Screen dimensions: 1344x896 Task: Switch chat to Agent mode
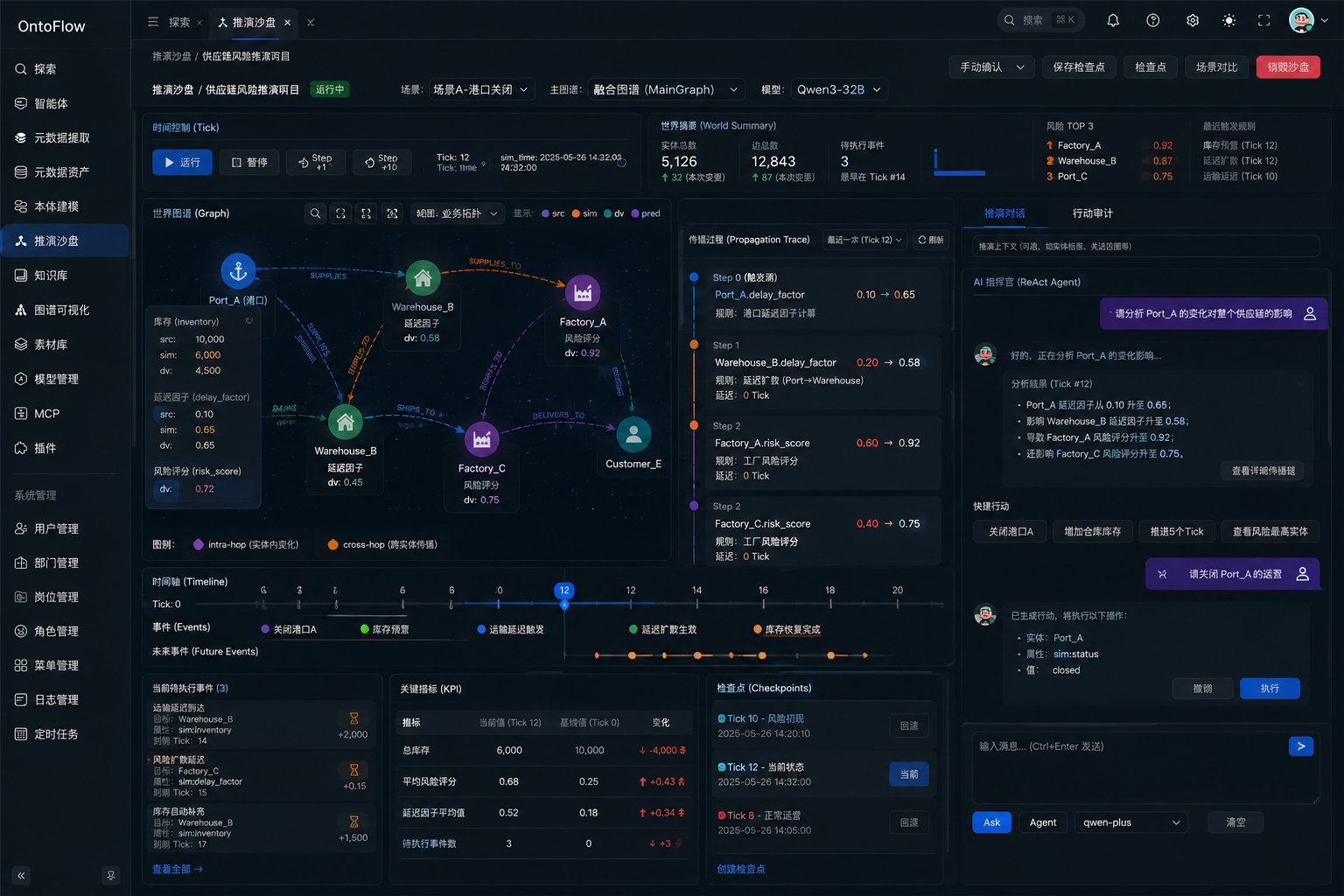[x=1043, y=822]
